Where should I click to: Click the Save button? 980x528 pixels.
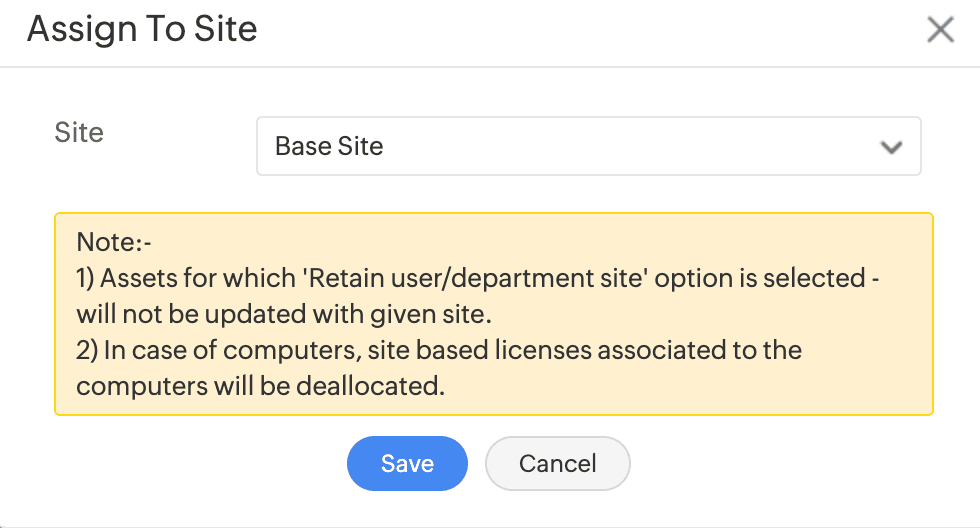(x=407, y=464)
